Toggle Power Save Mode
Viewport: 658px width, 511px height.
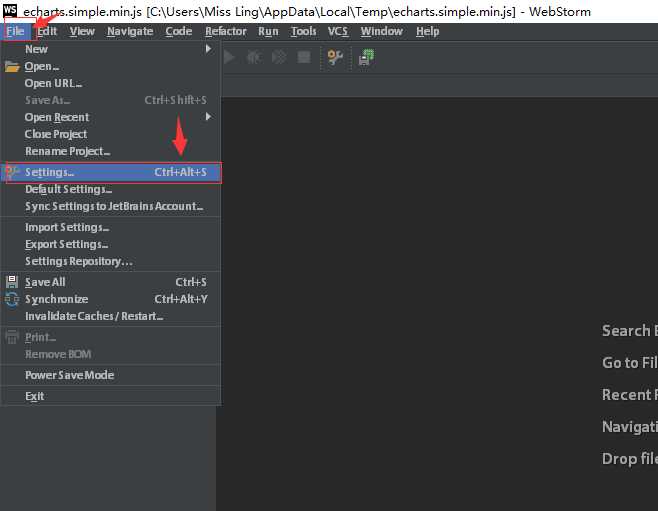click(x=111, y=375)
